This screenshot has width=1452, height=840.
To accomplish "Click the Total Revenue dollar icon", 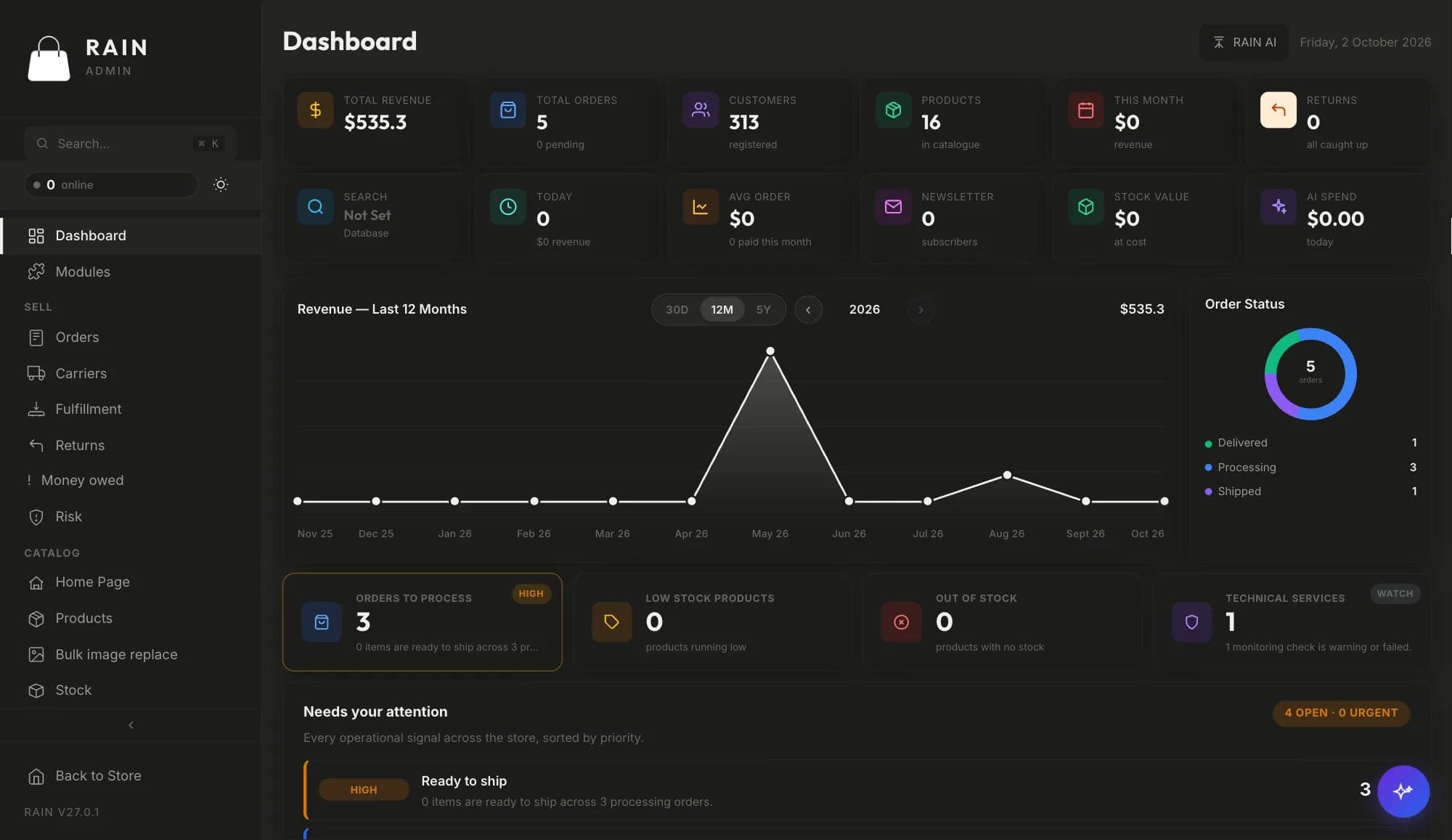I will [x=315, y=110].
